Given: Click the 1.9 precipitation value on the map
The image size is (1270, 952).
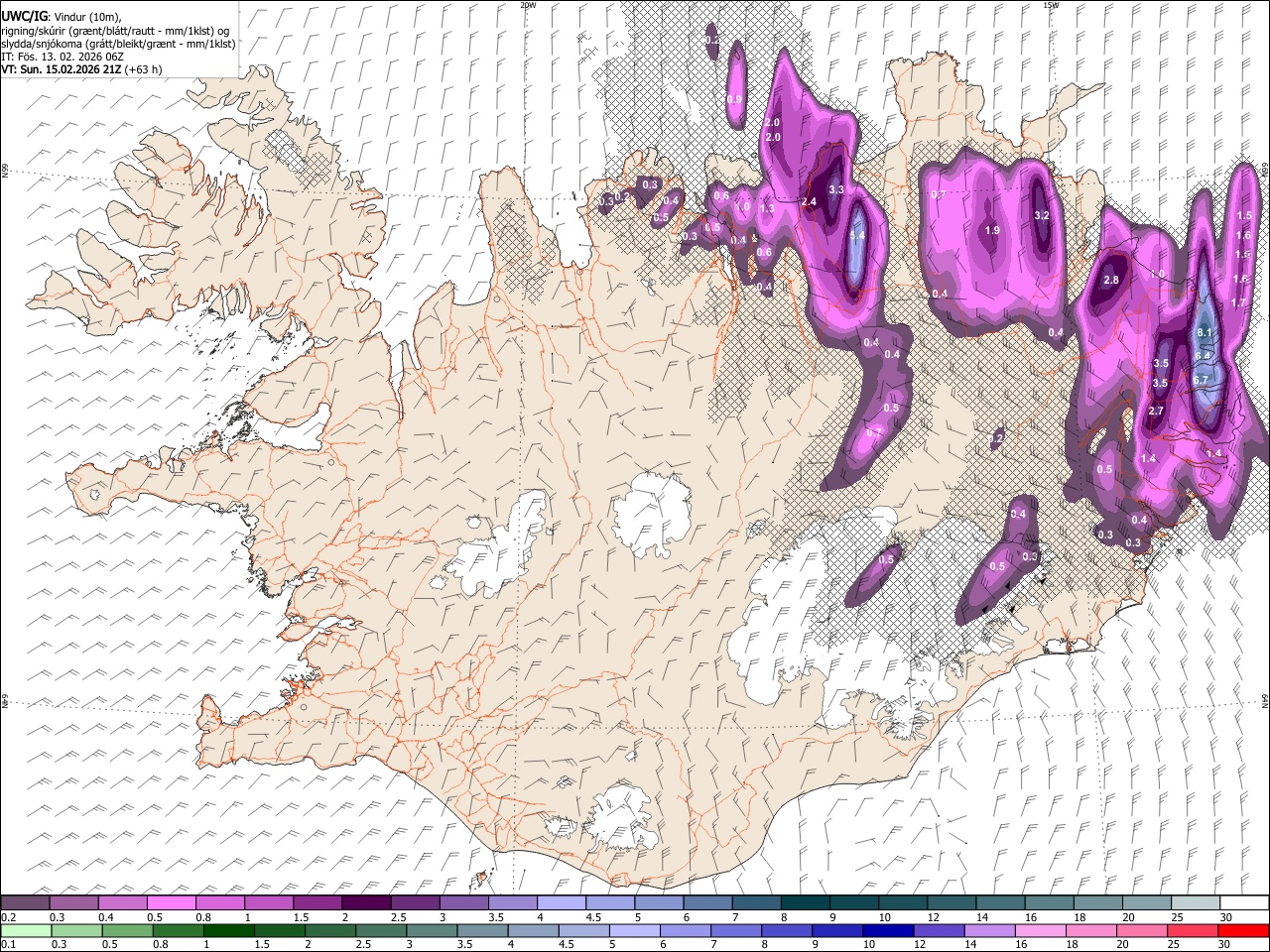Looking at the screenshot, I should click(x=992, y=230).
